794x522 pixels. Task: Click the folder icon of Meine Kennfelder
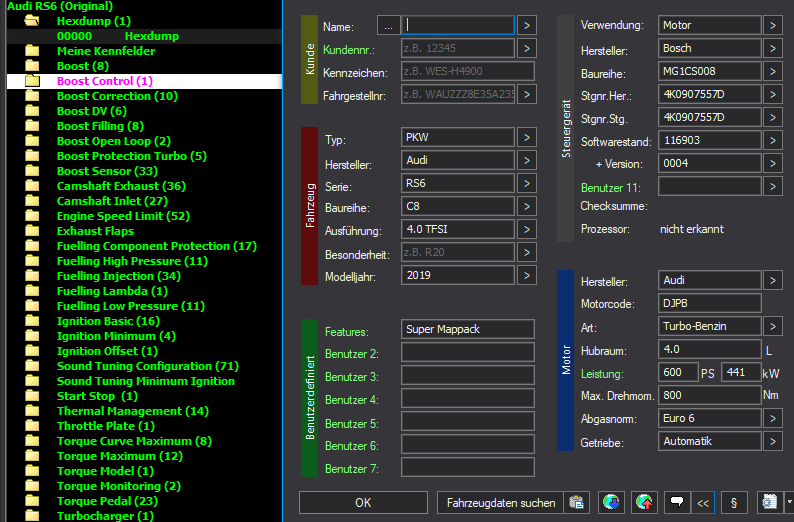point(32,51)
